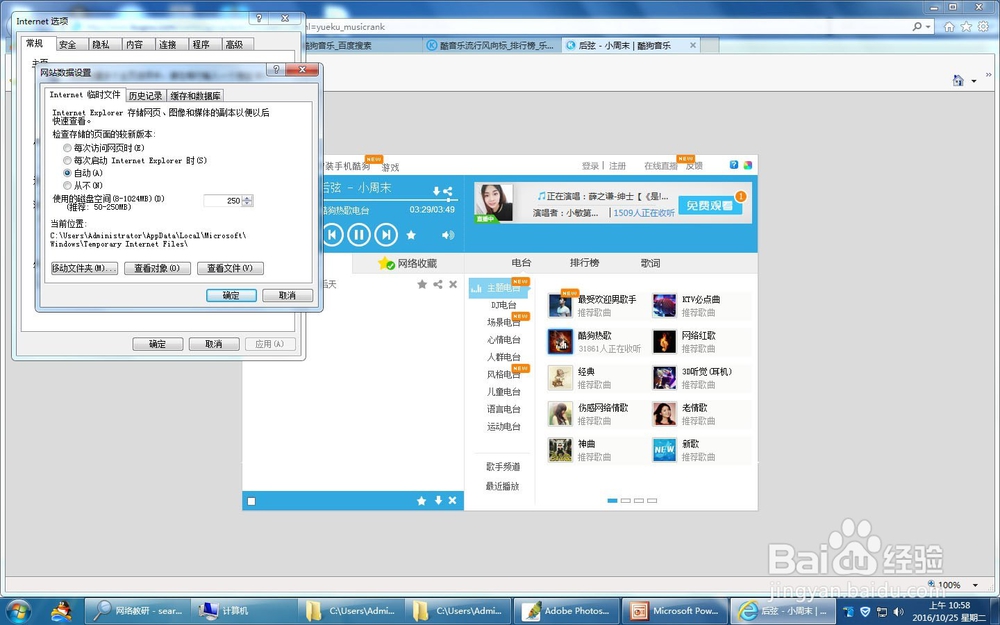Screen dimensions: 1000x625
Task: Click the 查看文件 button
Action: pyautogui.click(x=230, y=268)
